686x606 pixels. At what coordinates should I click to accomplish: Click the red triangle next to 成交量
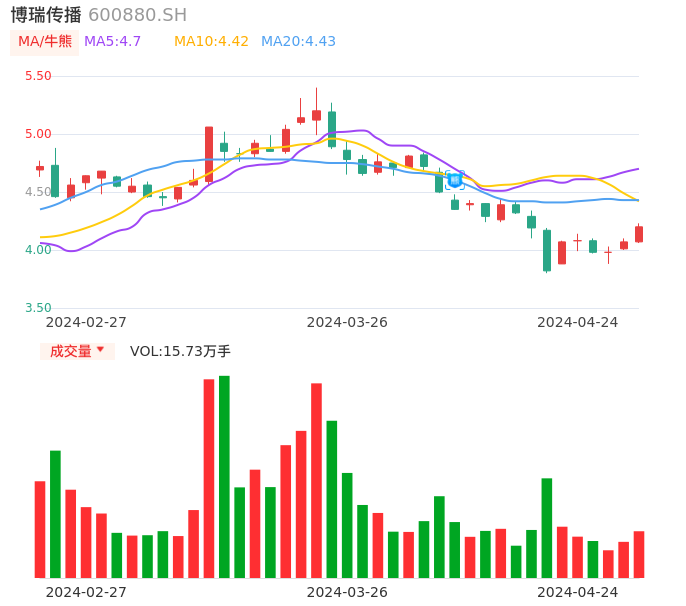(x=100, y=350)
